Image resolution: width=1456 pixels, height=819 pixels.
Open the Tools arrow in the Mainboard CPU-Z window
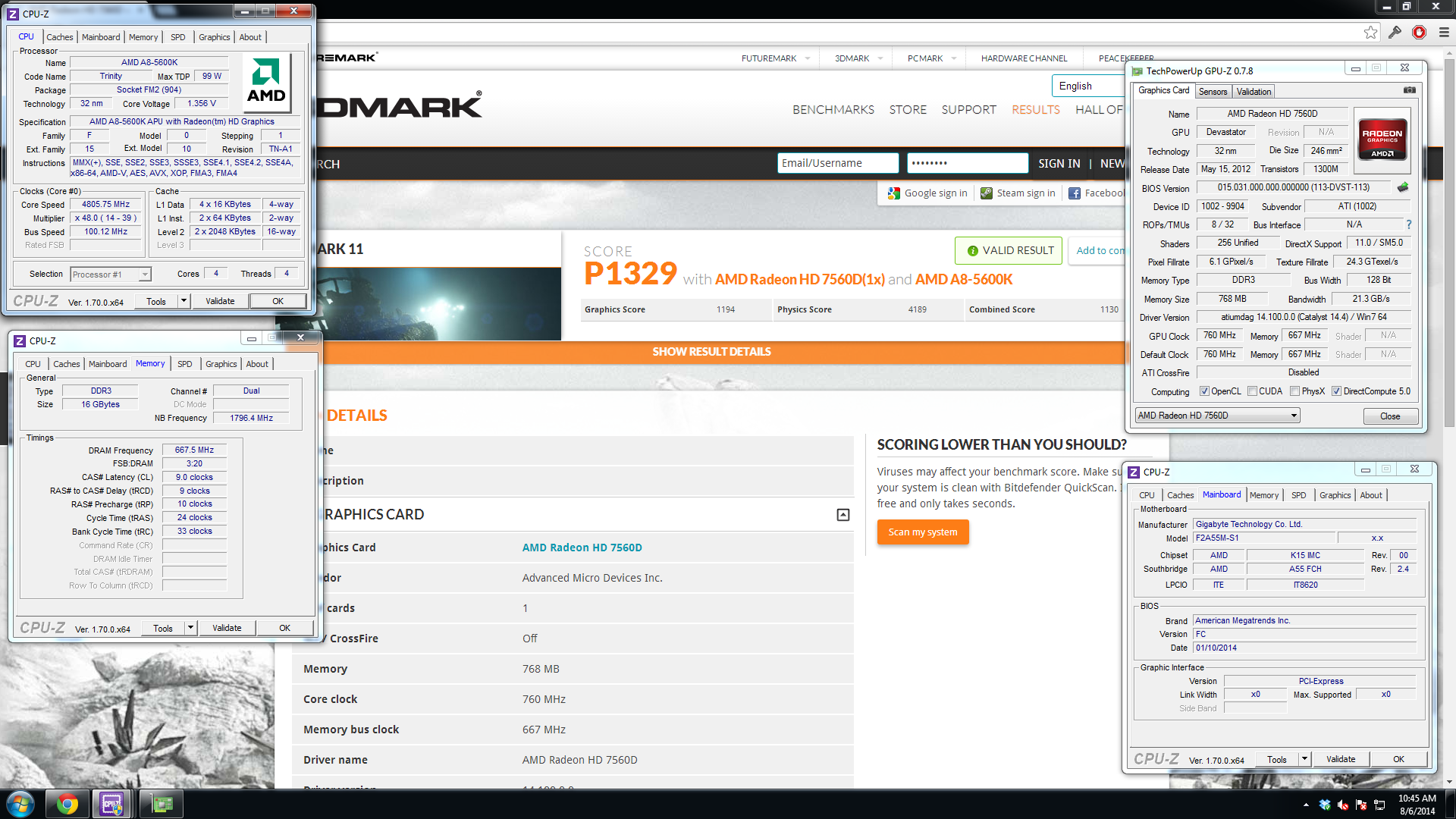coord(1304,759)
